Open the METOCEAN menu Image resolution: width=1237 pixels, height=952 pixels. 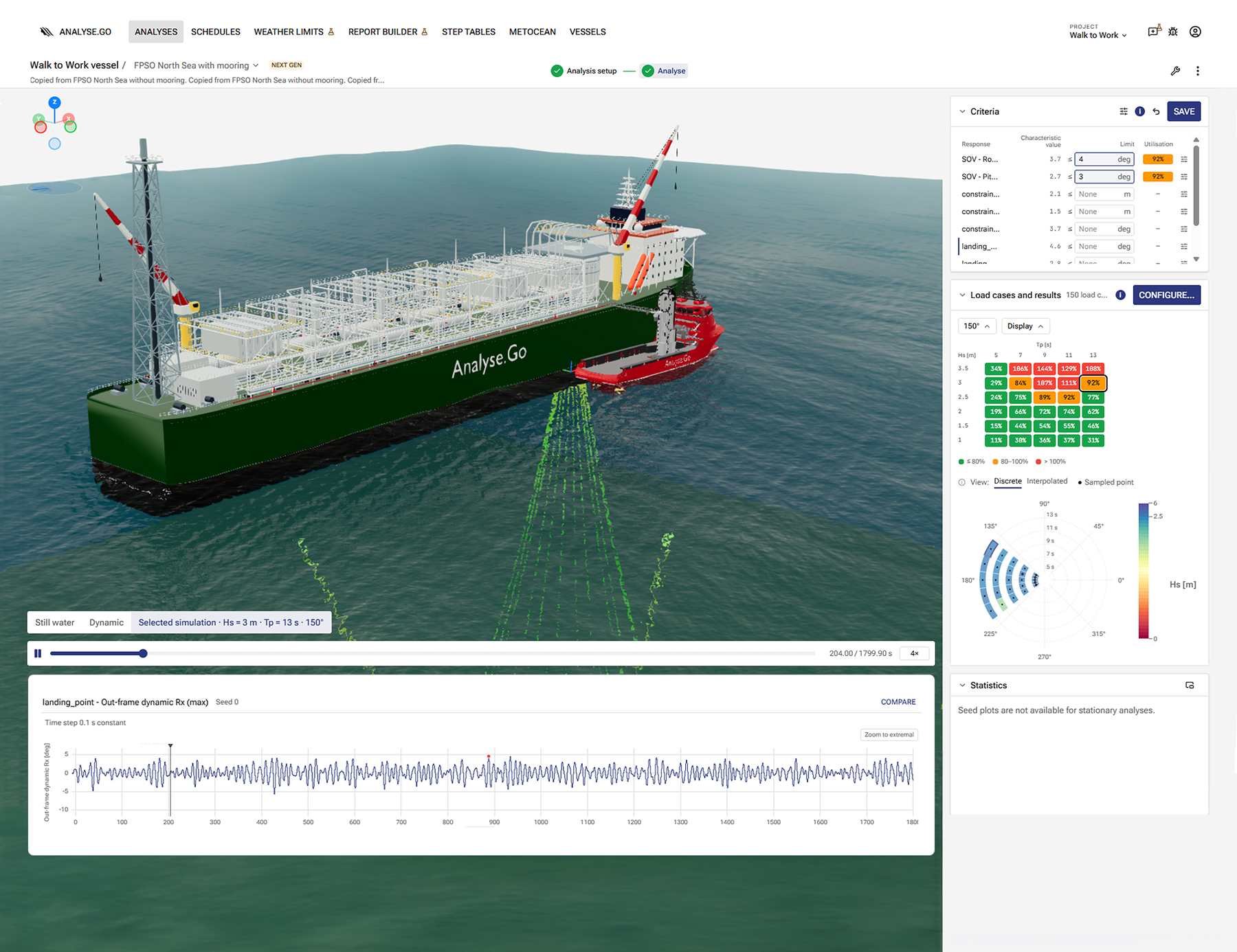tap(533, 32)
